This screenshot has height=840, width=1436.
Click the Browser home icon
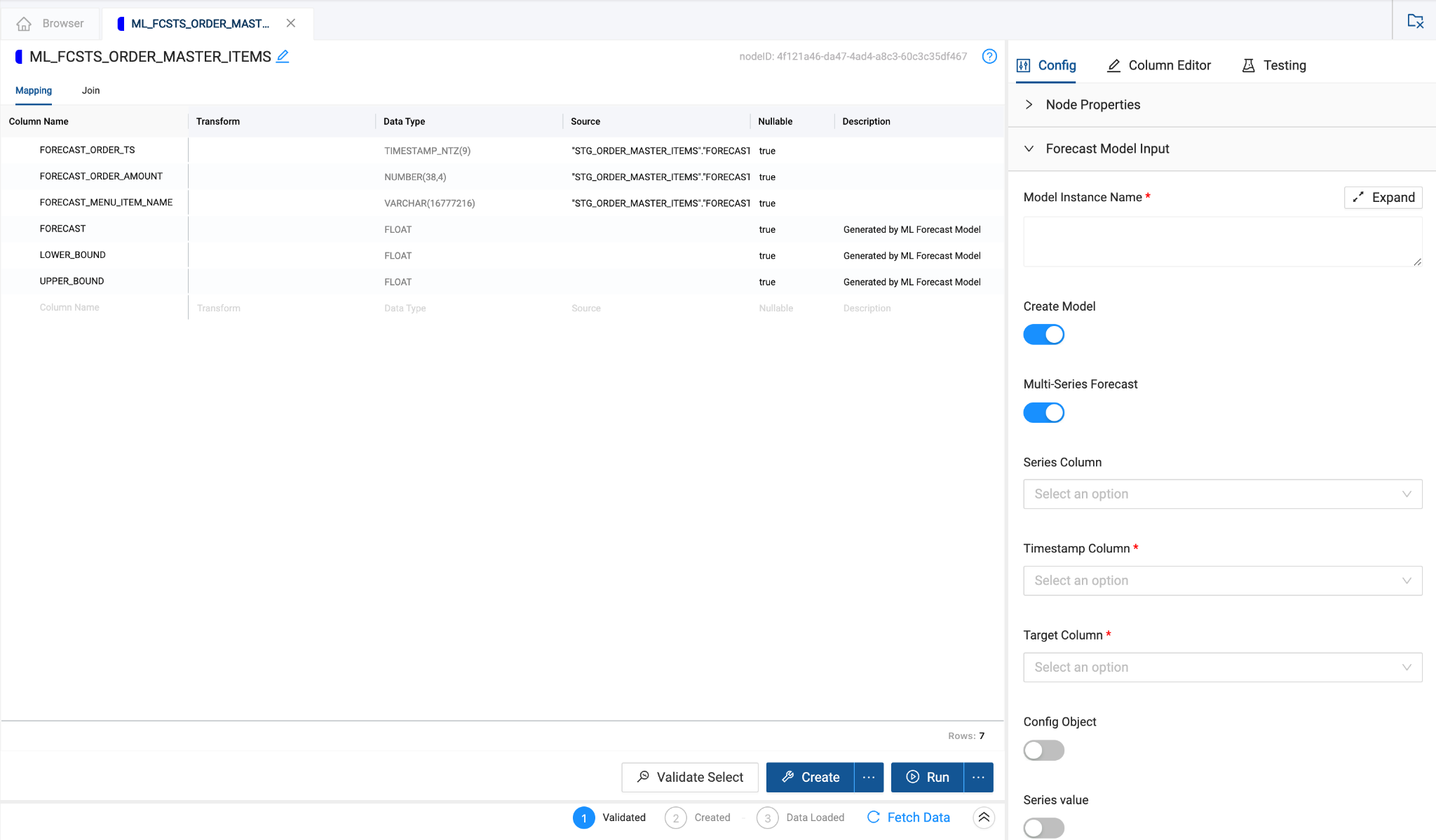24,24
